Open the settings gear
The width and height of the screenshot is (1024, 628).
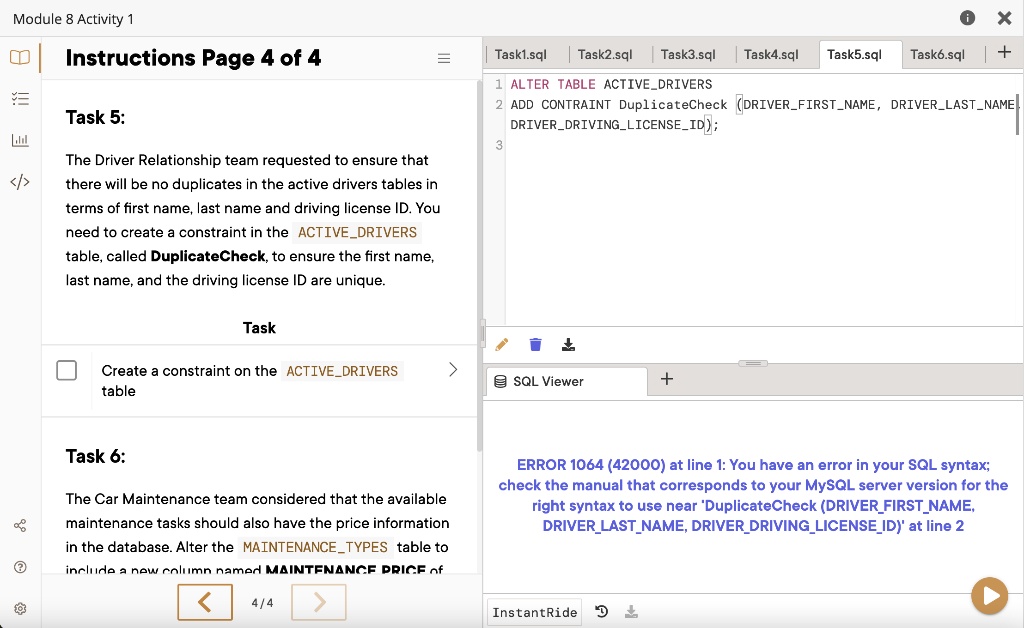point(20,607)
